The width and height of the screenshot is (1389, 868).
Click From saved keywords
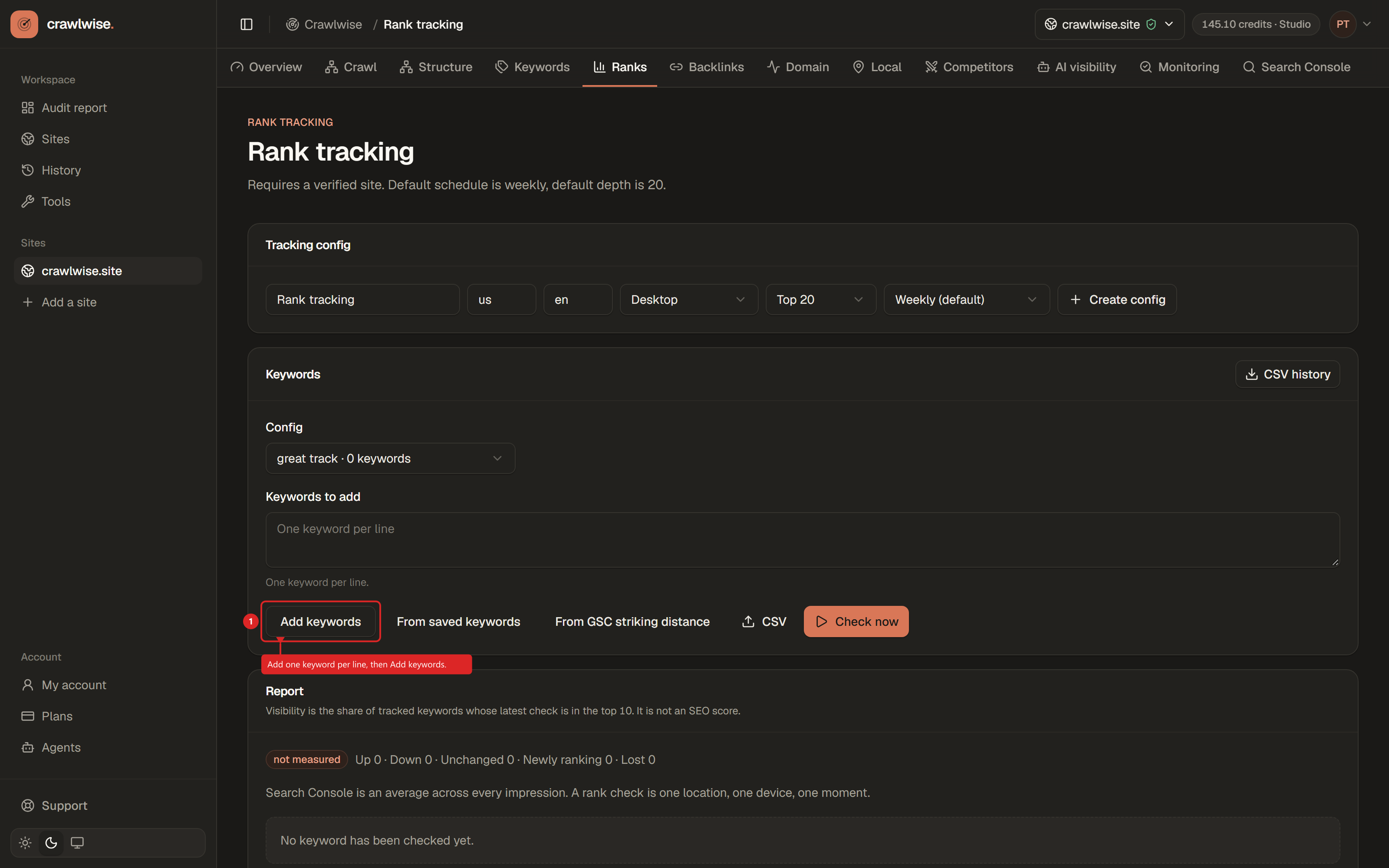[459, 622]
